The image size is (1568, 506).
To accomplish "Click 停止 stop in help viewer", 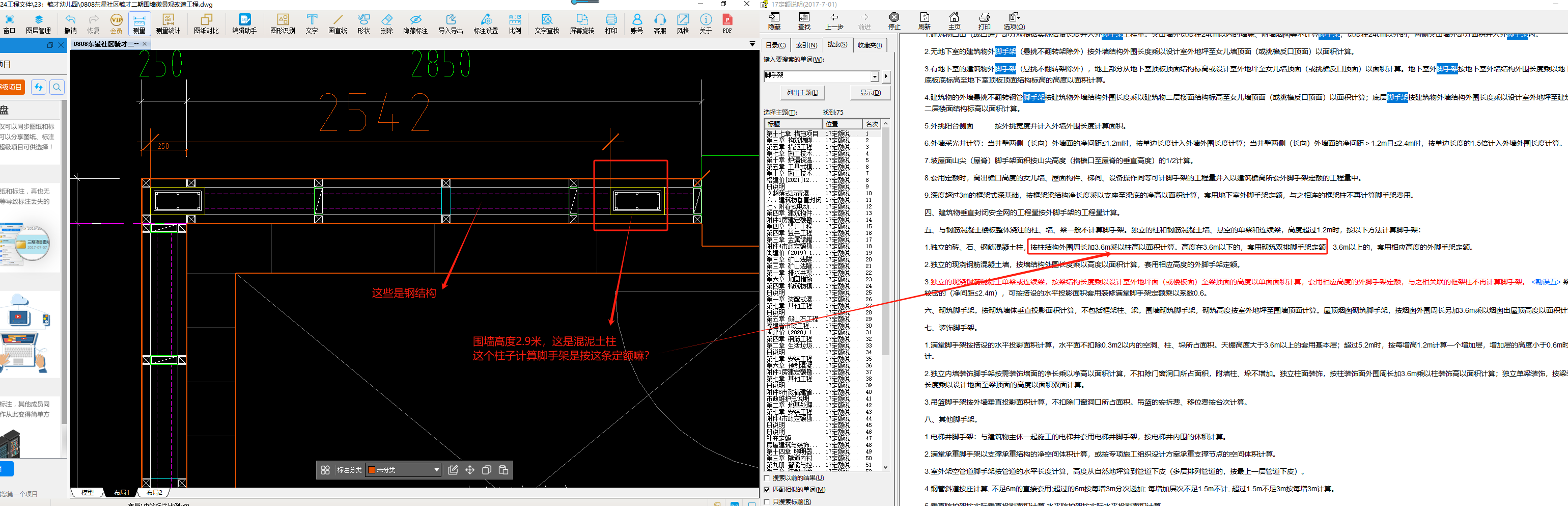I will point(894,21).
